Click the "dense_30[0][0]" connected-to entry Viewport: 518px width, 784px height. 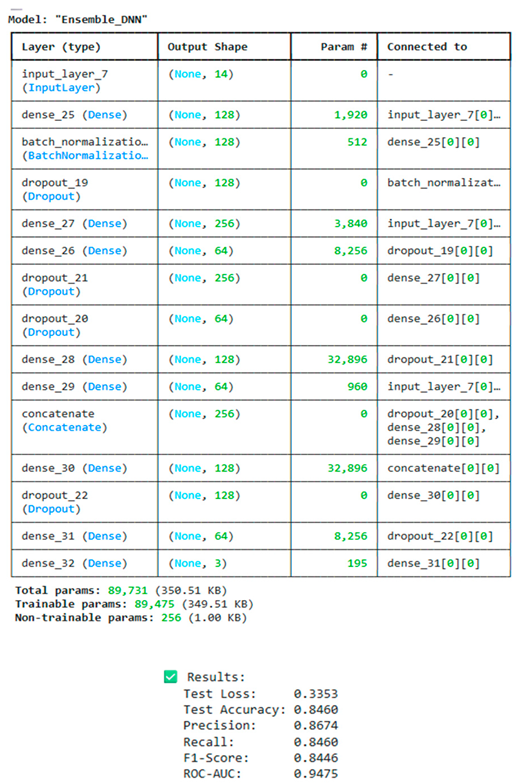pos(434,496)
